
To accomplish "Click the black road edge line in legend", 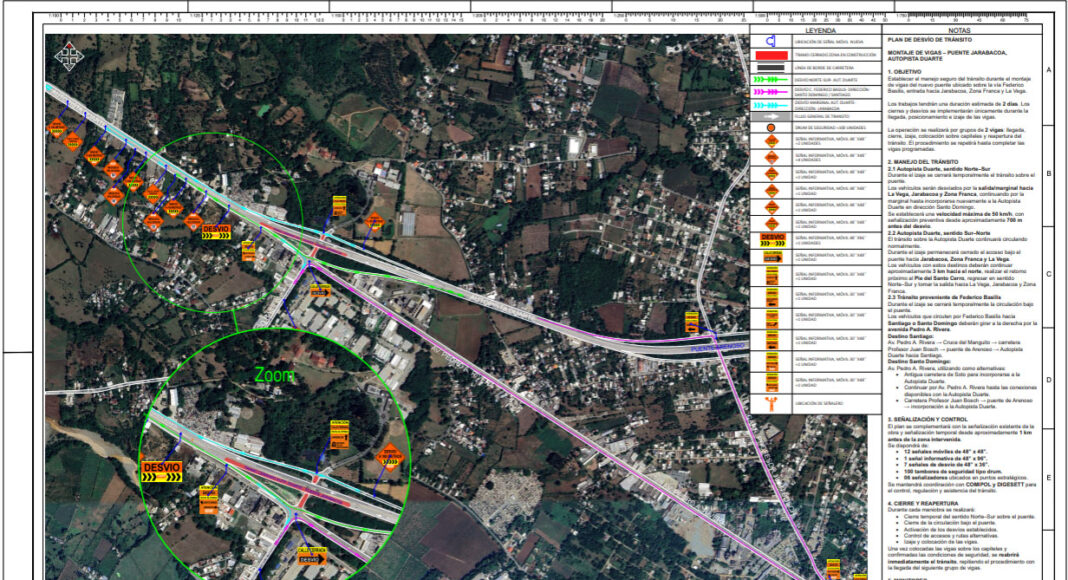I will click(771, 68).
